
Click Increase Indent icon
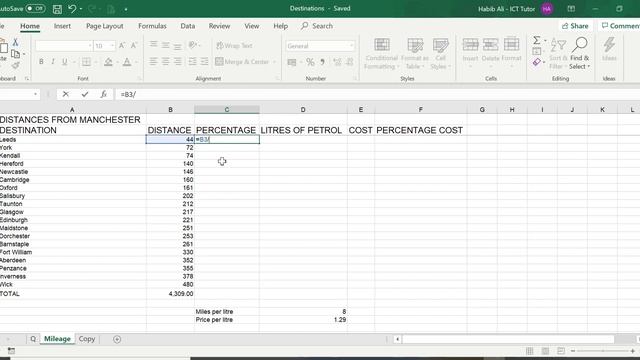(x=204, y=62)
